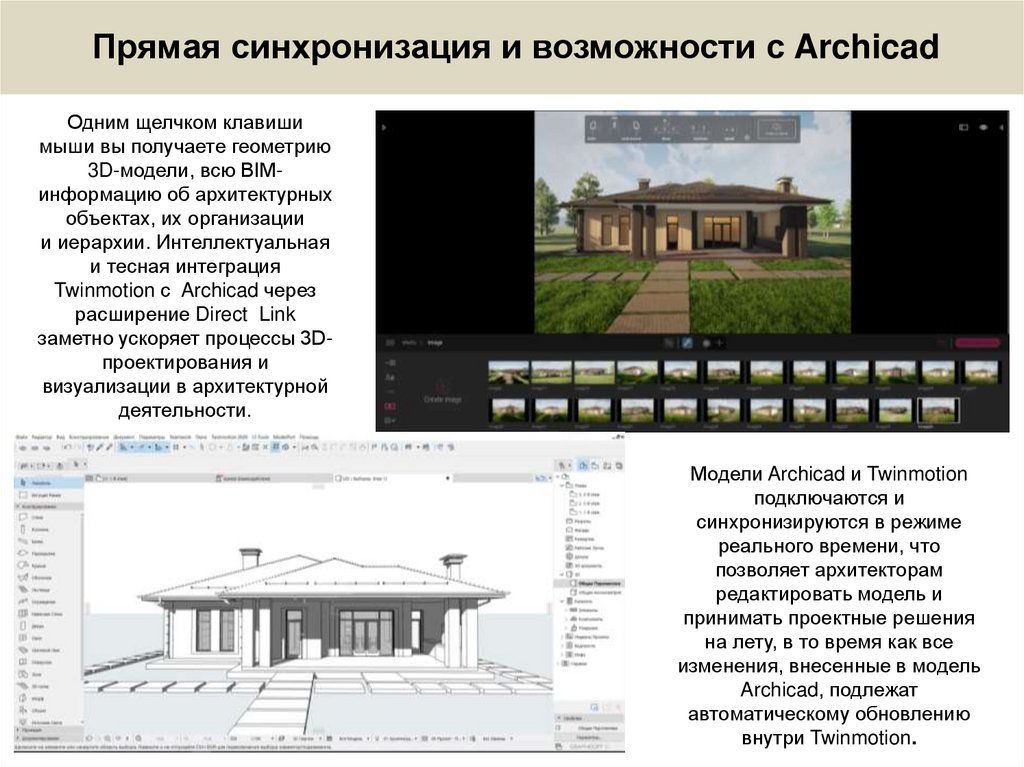
Task: Select the Window (Окно) tool
Action: (49, 638)
